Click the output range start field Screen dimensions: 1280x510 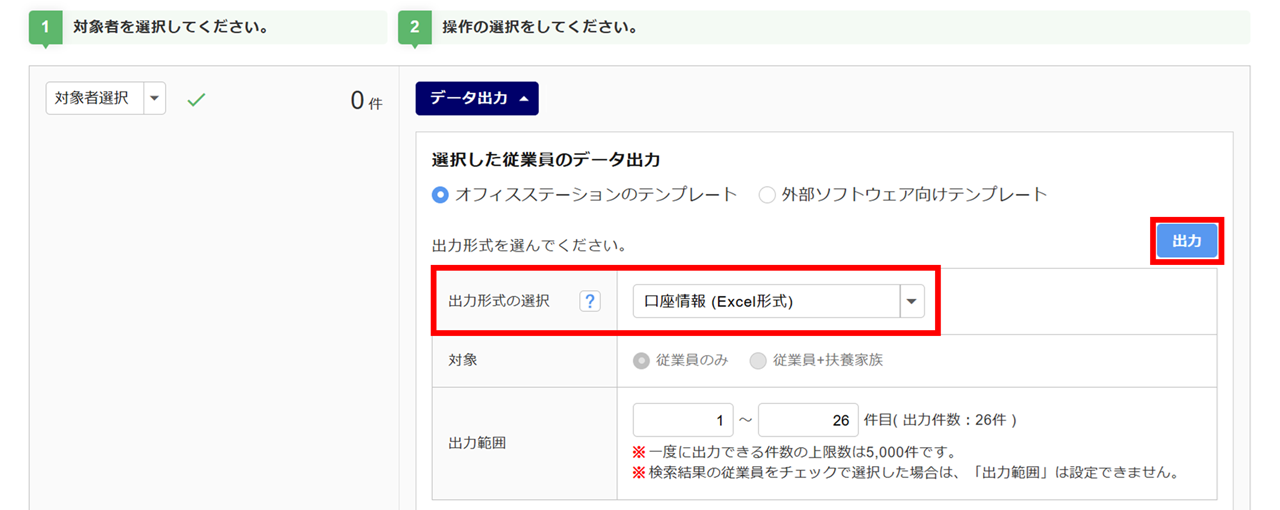(683, 420)
